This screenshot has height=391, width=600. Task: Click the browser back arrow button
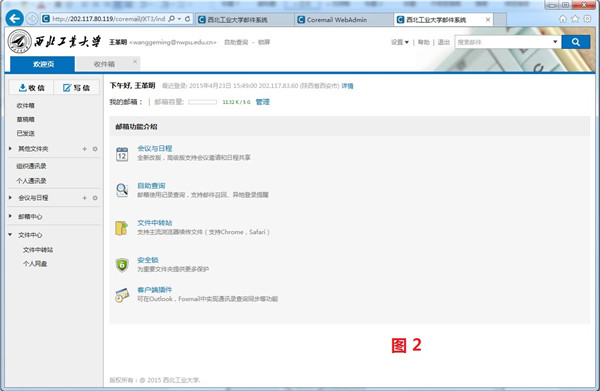point(15,18)
